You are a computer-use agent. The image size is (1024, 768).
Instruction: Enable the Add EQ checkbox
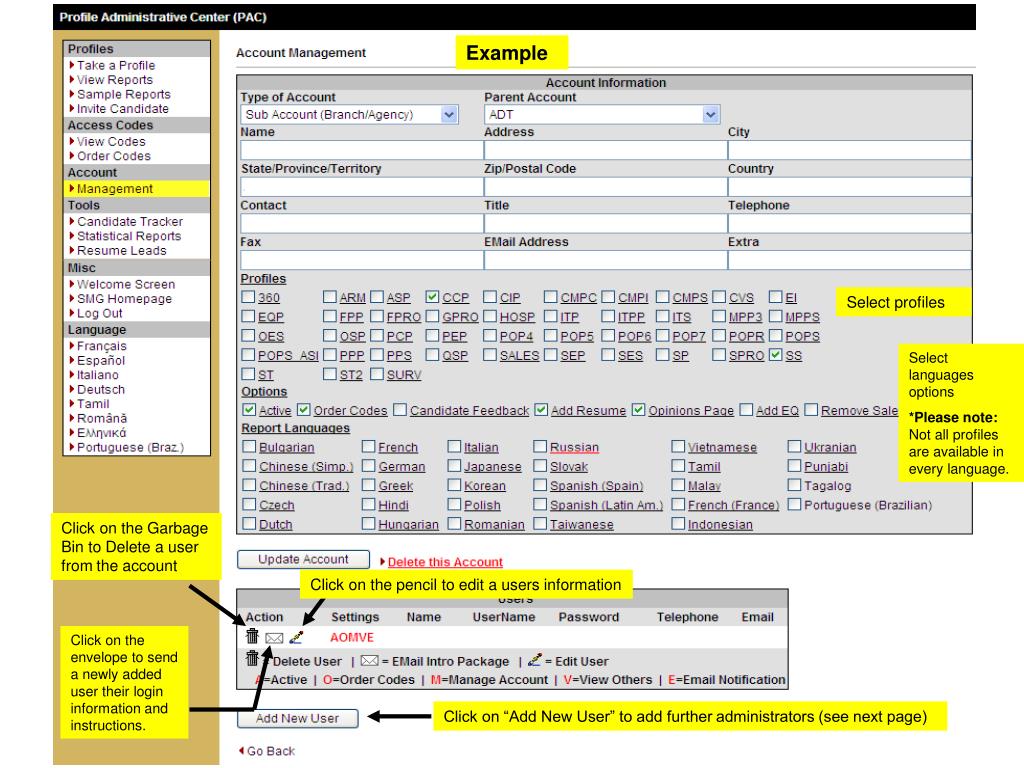click(746, 409)
